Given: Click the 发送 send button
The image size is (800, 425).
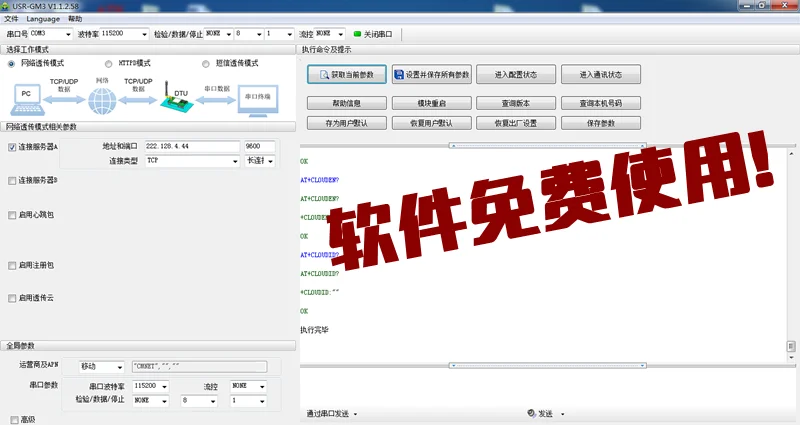Looking at the screenshot, I should click(x=540, y=414).
